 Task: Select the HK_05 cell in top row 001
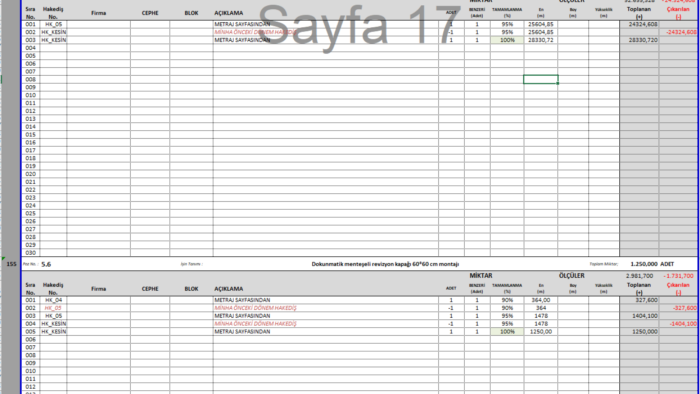pyautogui.click(x=53, y=25)
